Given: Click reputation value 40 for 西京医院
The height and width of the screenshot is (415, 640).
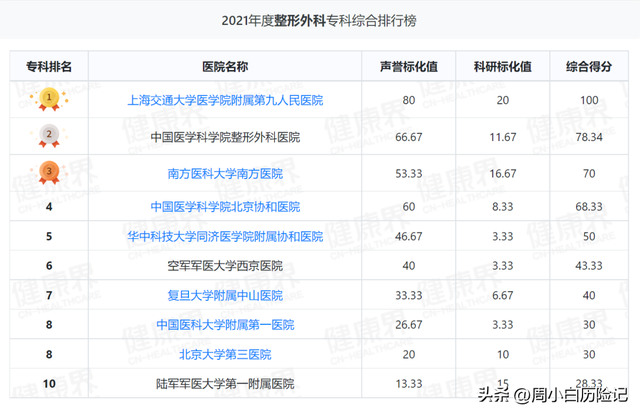Looking at the screenshot, I should click(409, 266).
